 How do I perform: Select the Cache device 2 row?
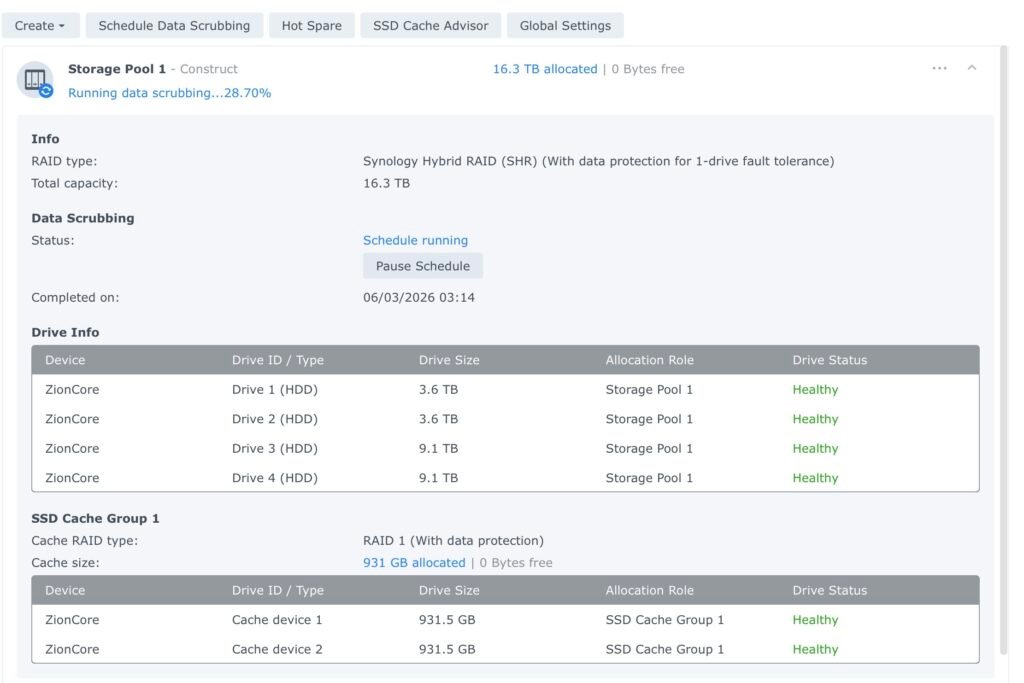(x=505, y=648)
